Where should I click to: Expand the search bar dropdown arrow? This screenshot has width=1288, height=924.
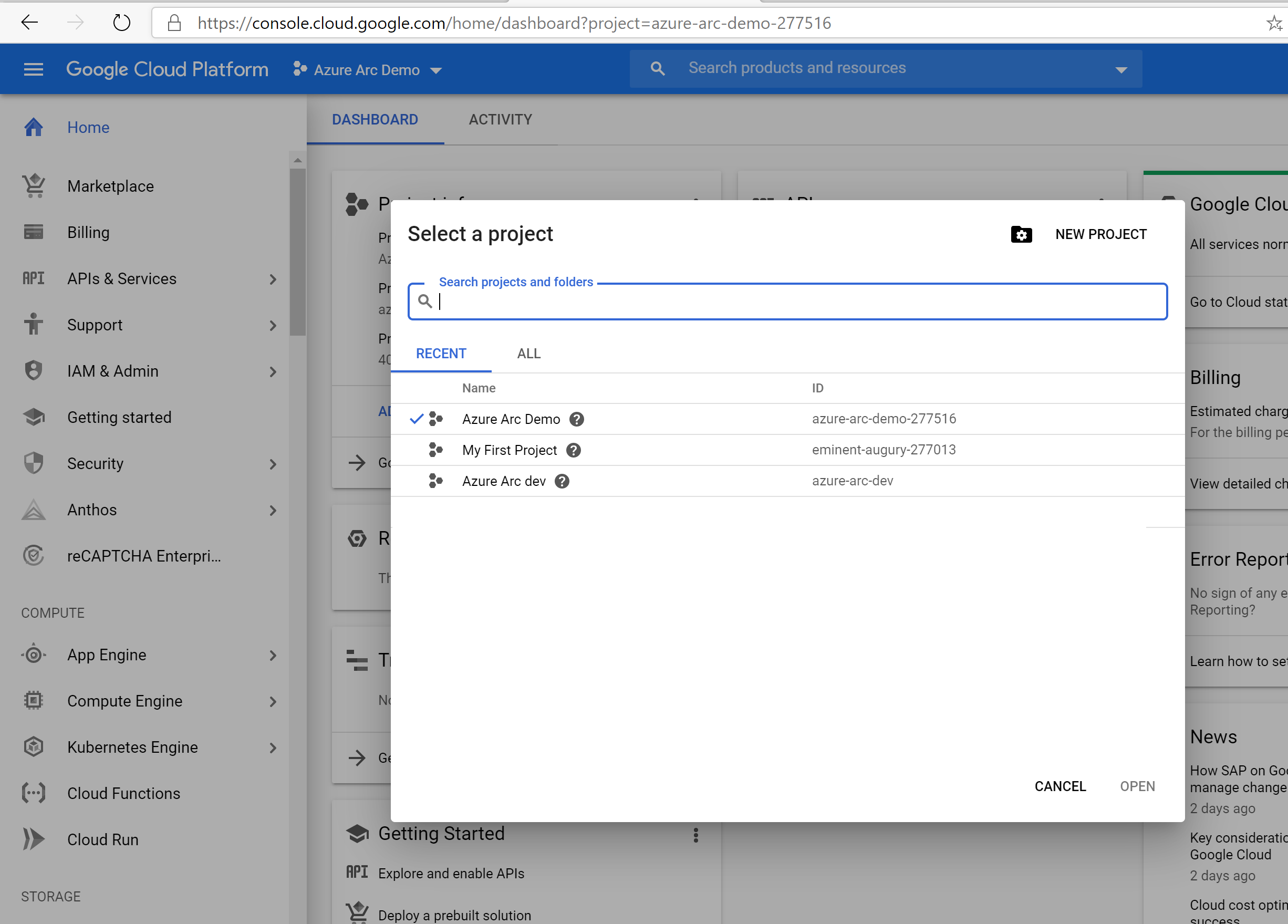pyautogui.click(x=1120, y=70)
